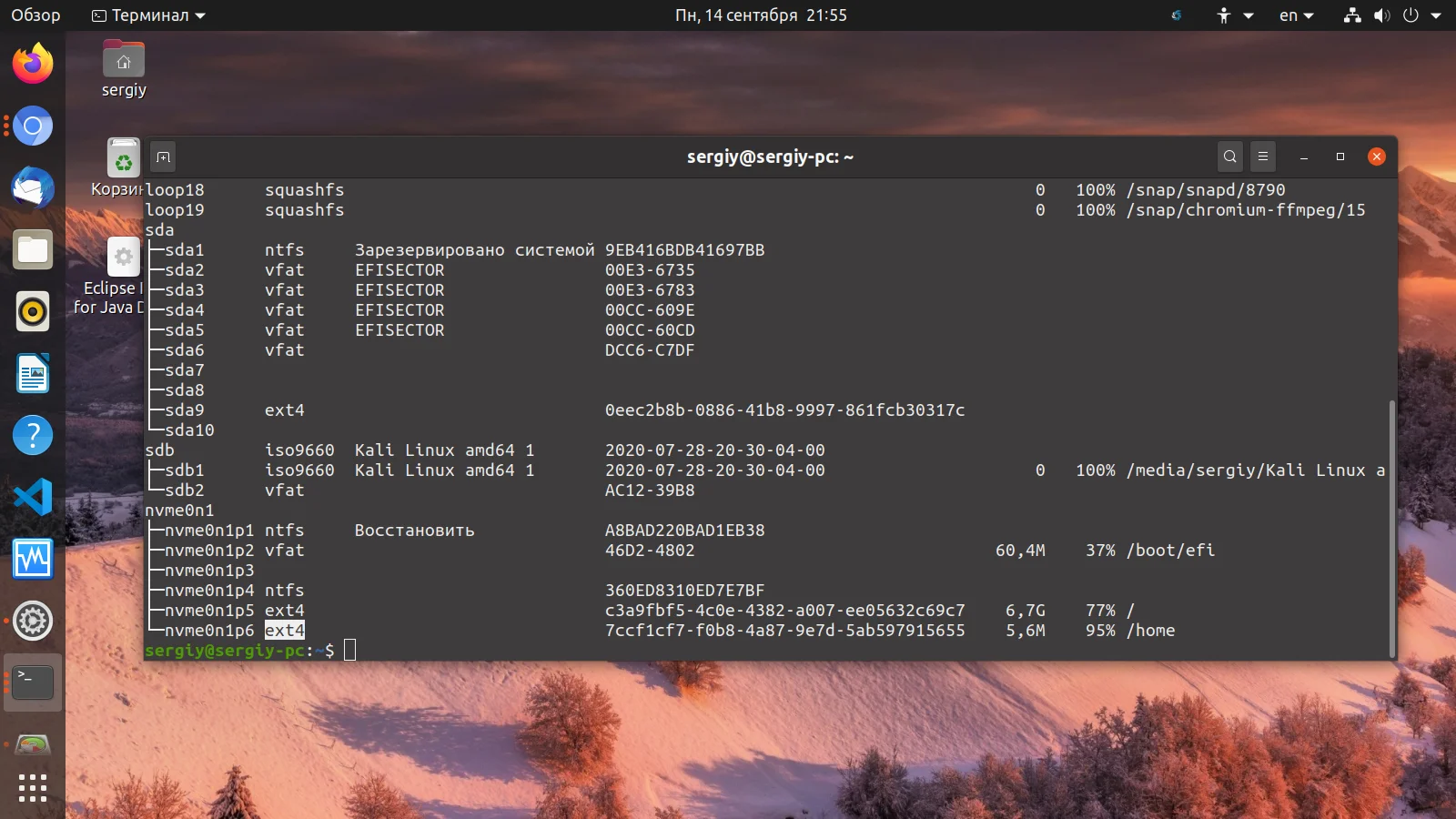Launch Firefox from the dock
This screenshot has width=1456, height=819.
33,64
